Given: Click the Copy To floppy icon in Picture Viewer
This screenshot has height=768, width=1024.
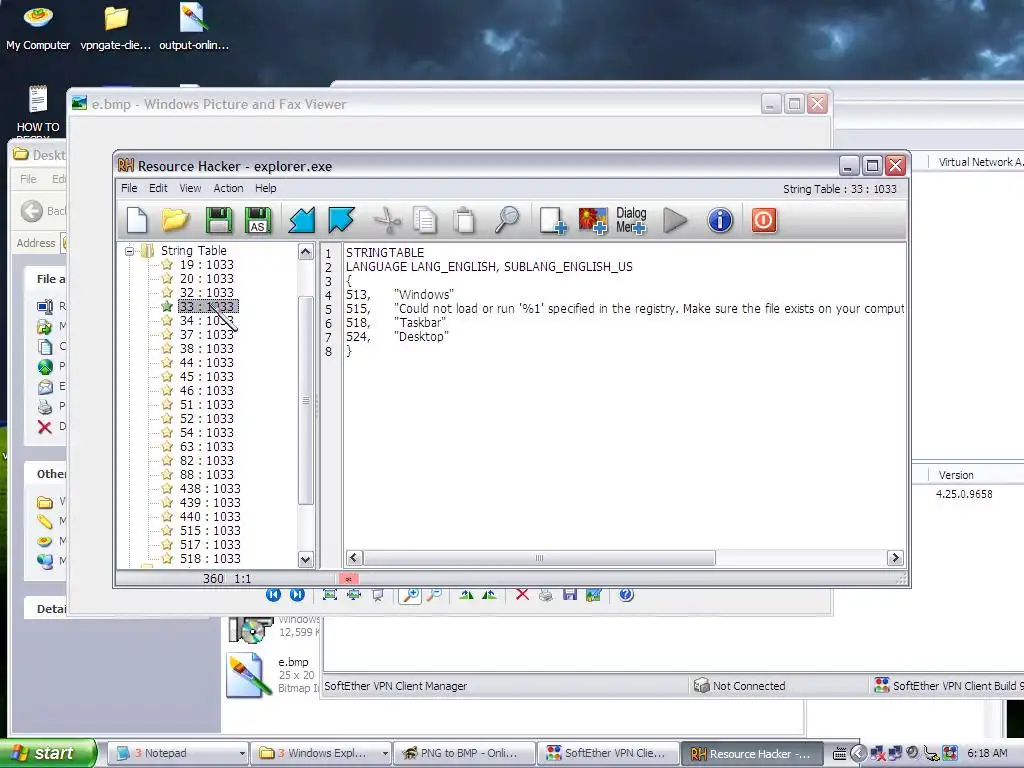Looking at the screenshot, I should click(x=569, y=594).
